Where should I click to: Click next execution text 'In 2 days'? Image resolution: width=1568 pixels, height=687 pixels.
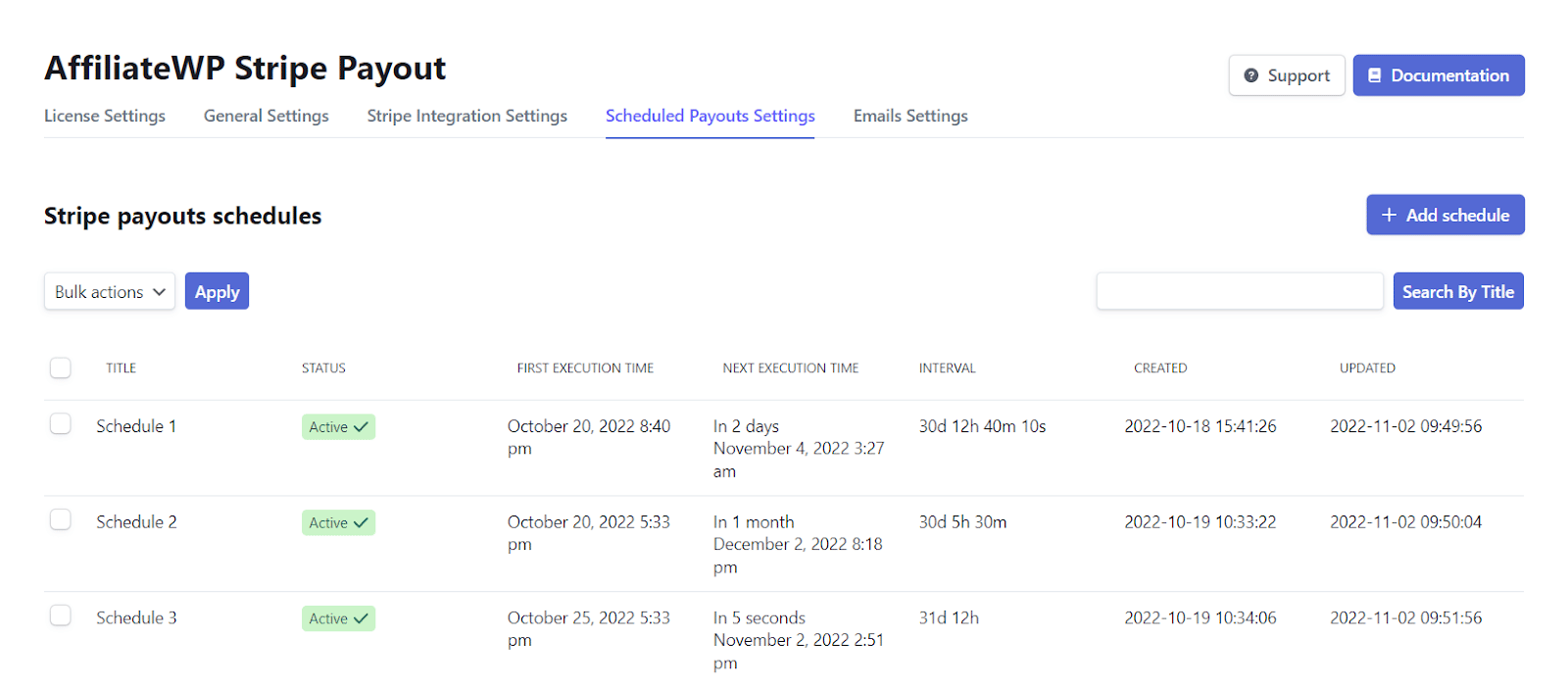pyautogui.click(x=746, y=426)
